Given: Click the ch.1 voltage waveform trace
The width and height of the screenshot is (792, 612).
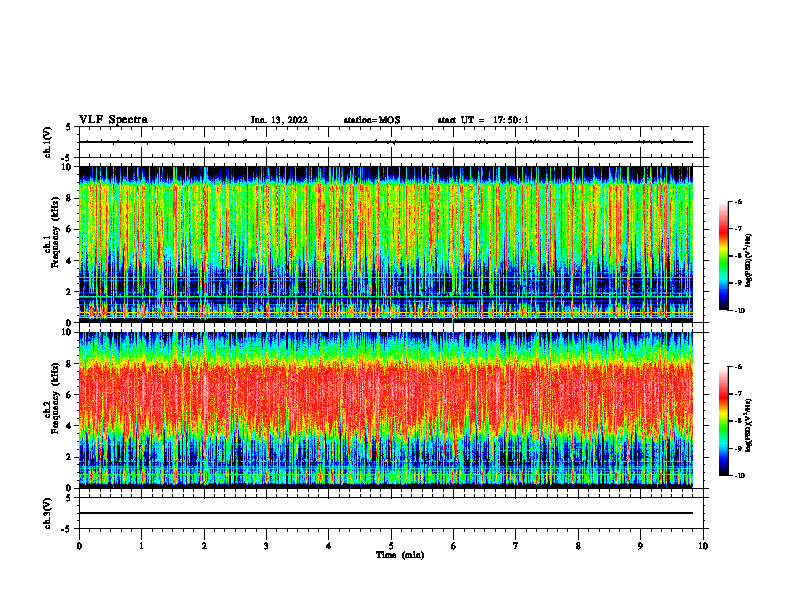Looking at the screenshot, I should tap(385, 142).
